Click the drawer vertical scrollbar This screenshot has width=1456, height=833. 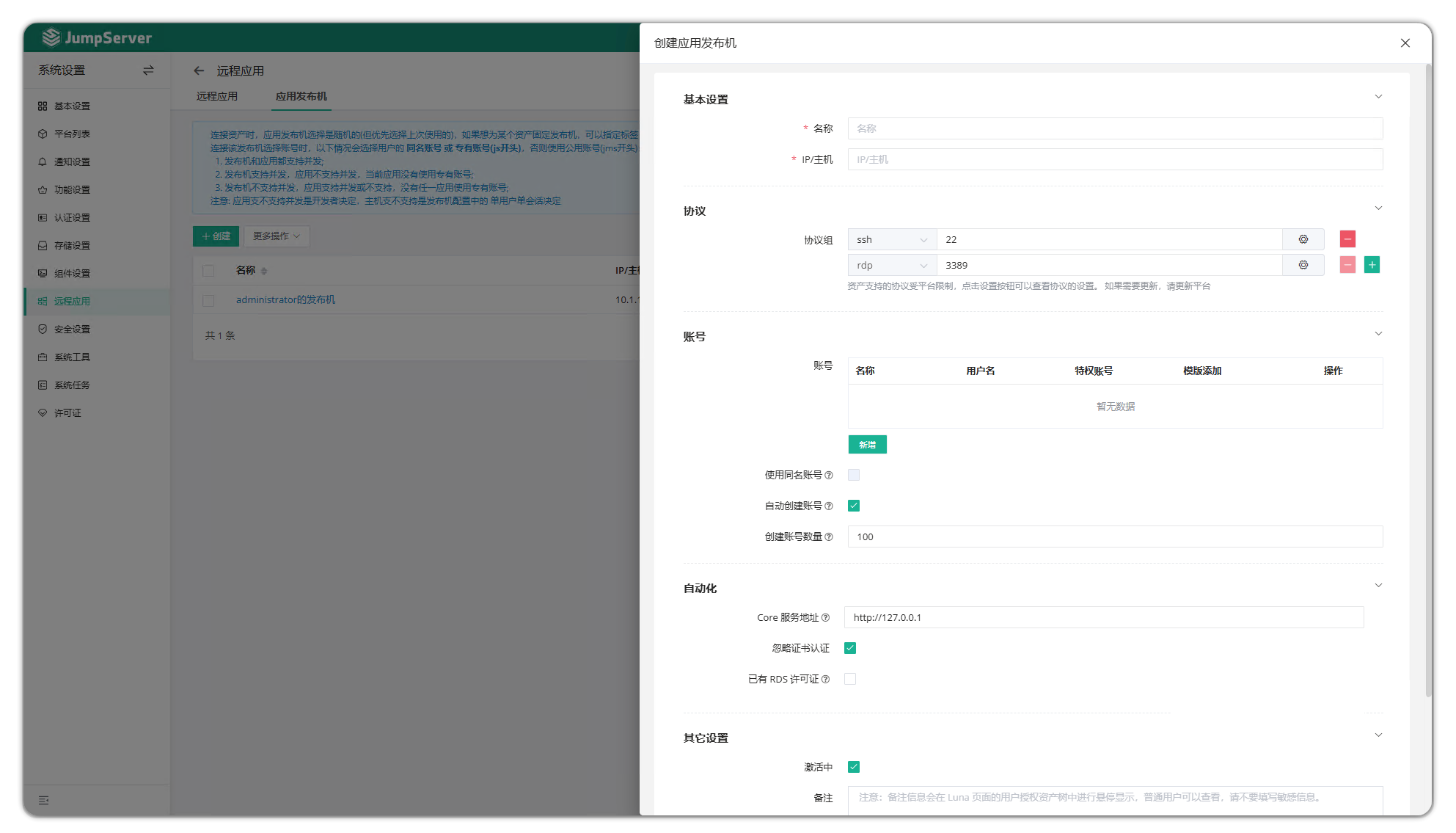point(1428,382)
